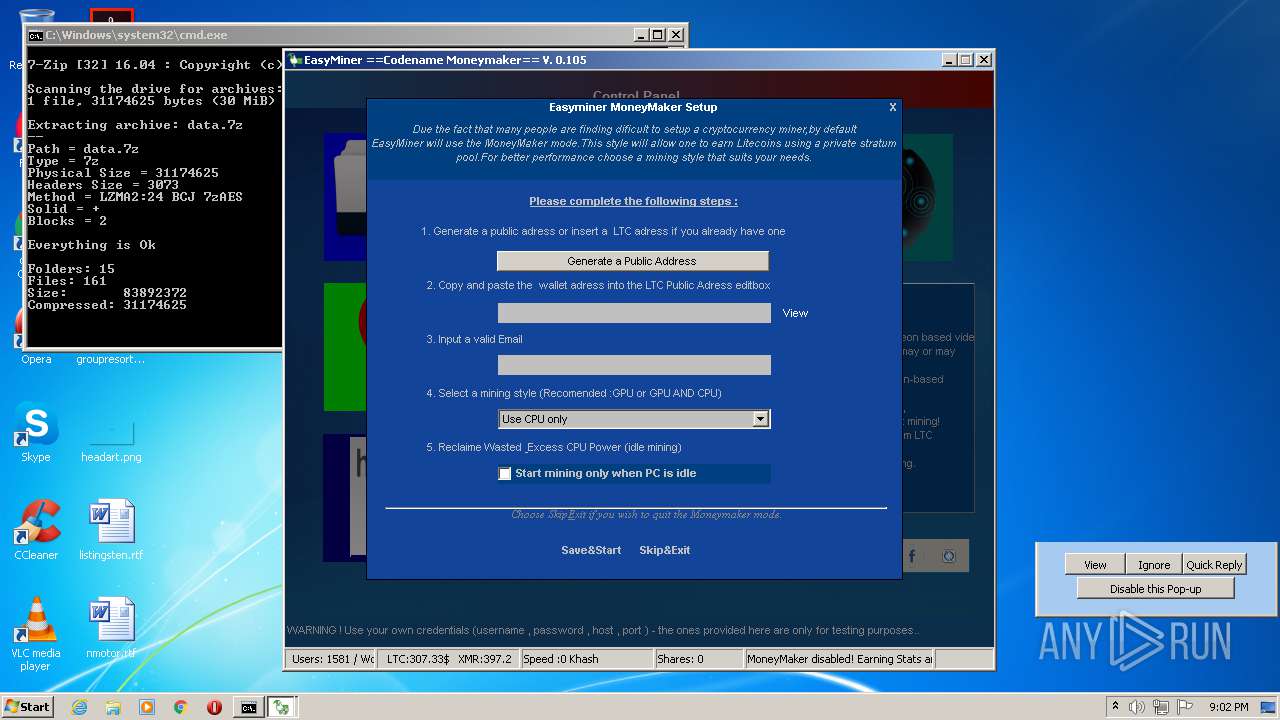Click the valid Email input field
Image resolution: width=1280 pixels, height=720 pixels.
pyautogui.click(x=634, y=365)
